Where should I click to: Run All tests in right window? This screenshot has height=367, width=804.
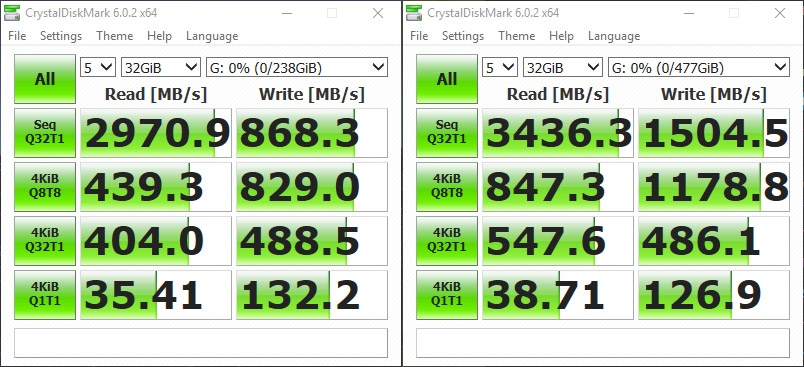pos(447,79)
